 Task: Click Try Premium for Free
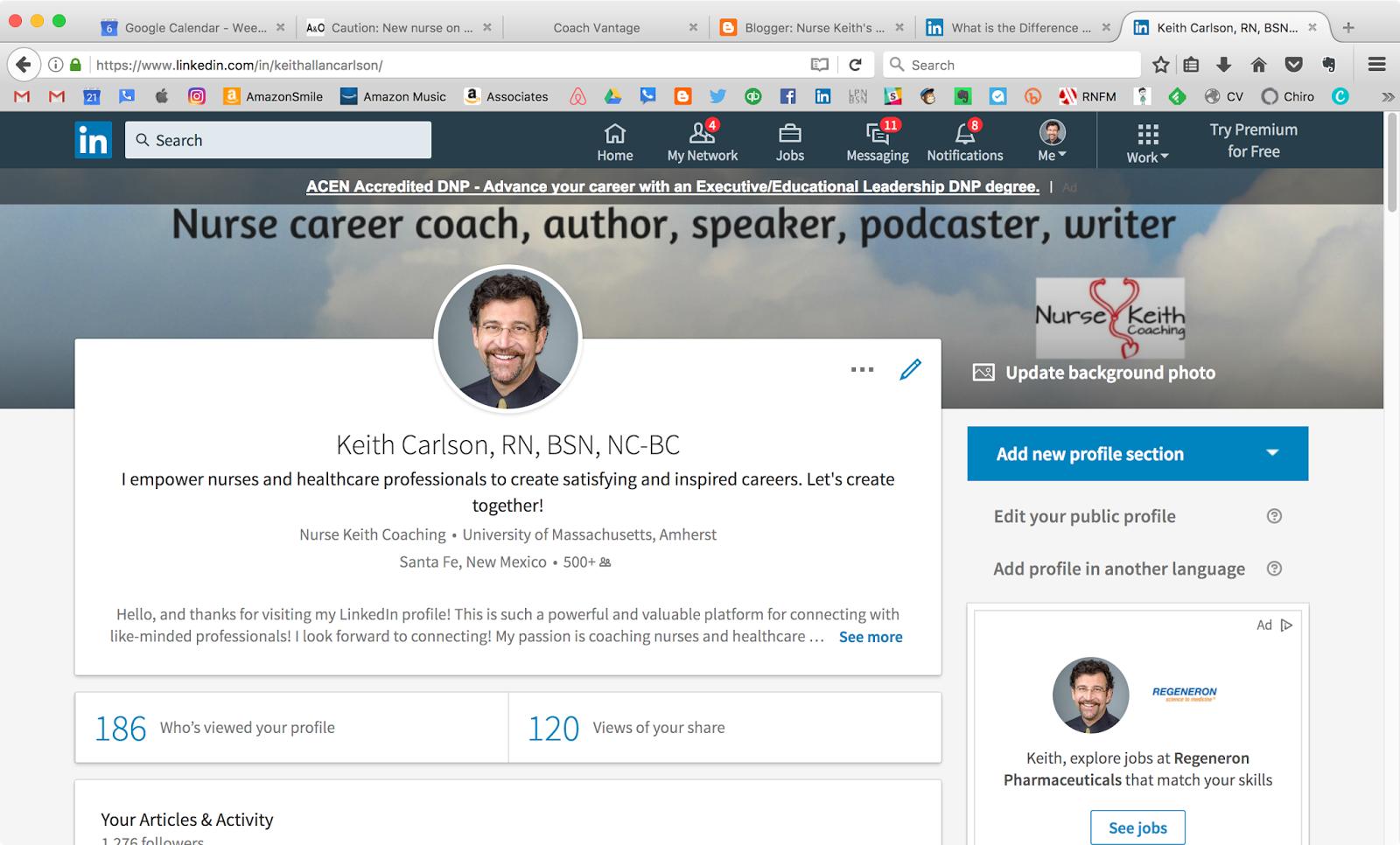coord(1253,140)
